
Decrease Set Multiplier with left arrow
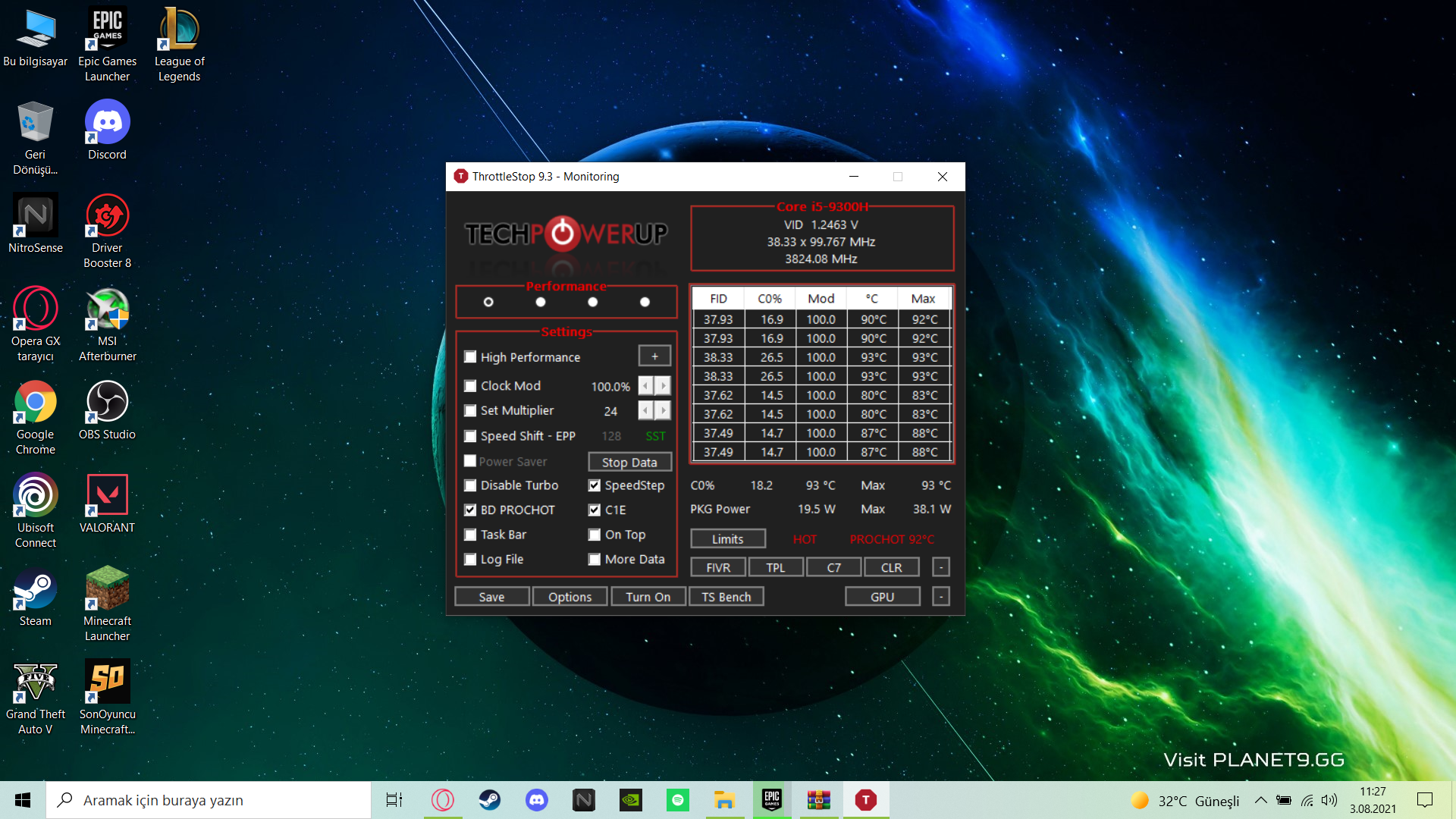pyautogui.click(x=645, y=411)
